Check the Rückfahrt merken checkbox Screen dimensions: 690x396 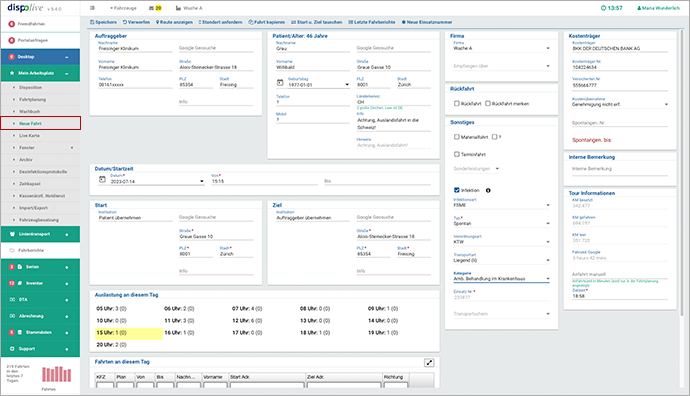[x=488, y=103]
